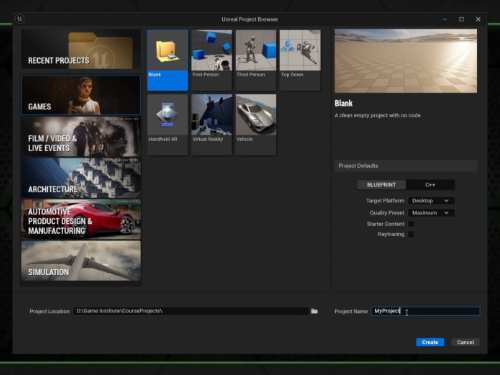Choose the First Person template
This screenshot has width=500, height=375.
pos(212,60)
